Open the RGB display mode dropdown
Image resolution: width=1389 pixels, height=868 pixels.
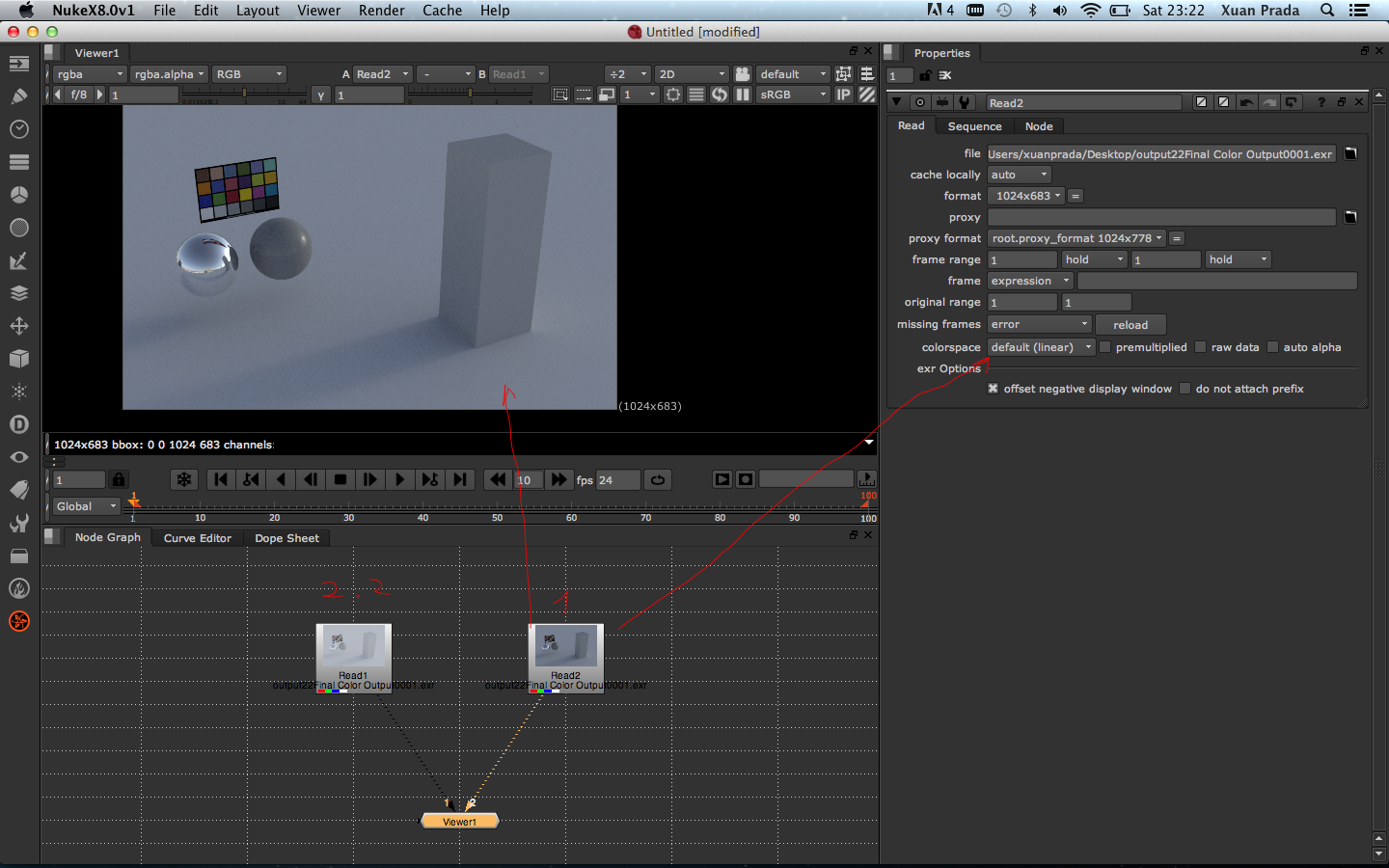coord(249,74)
